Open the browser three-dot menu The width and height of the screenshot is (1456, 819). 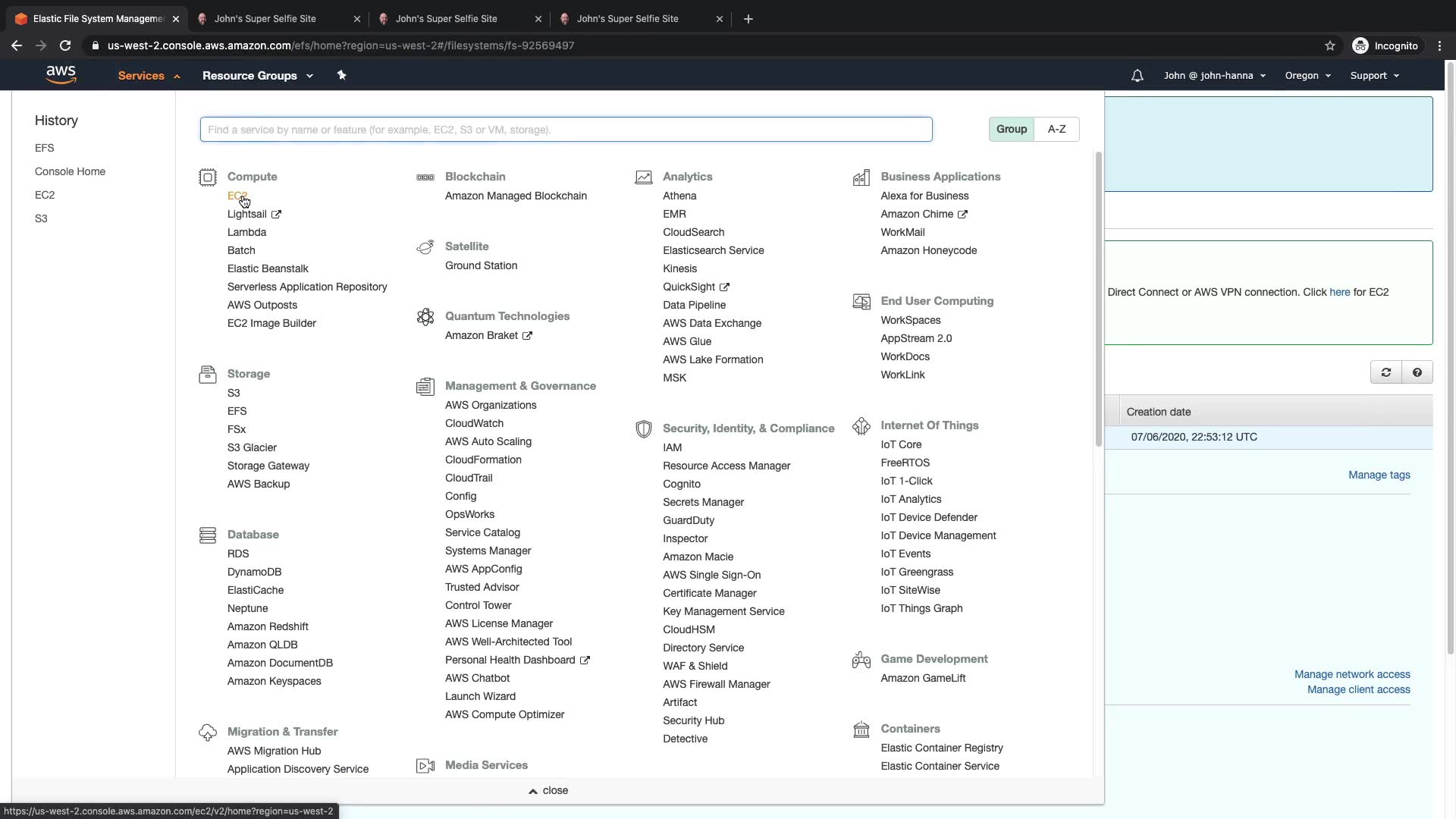point(1439,45)
